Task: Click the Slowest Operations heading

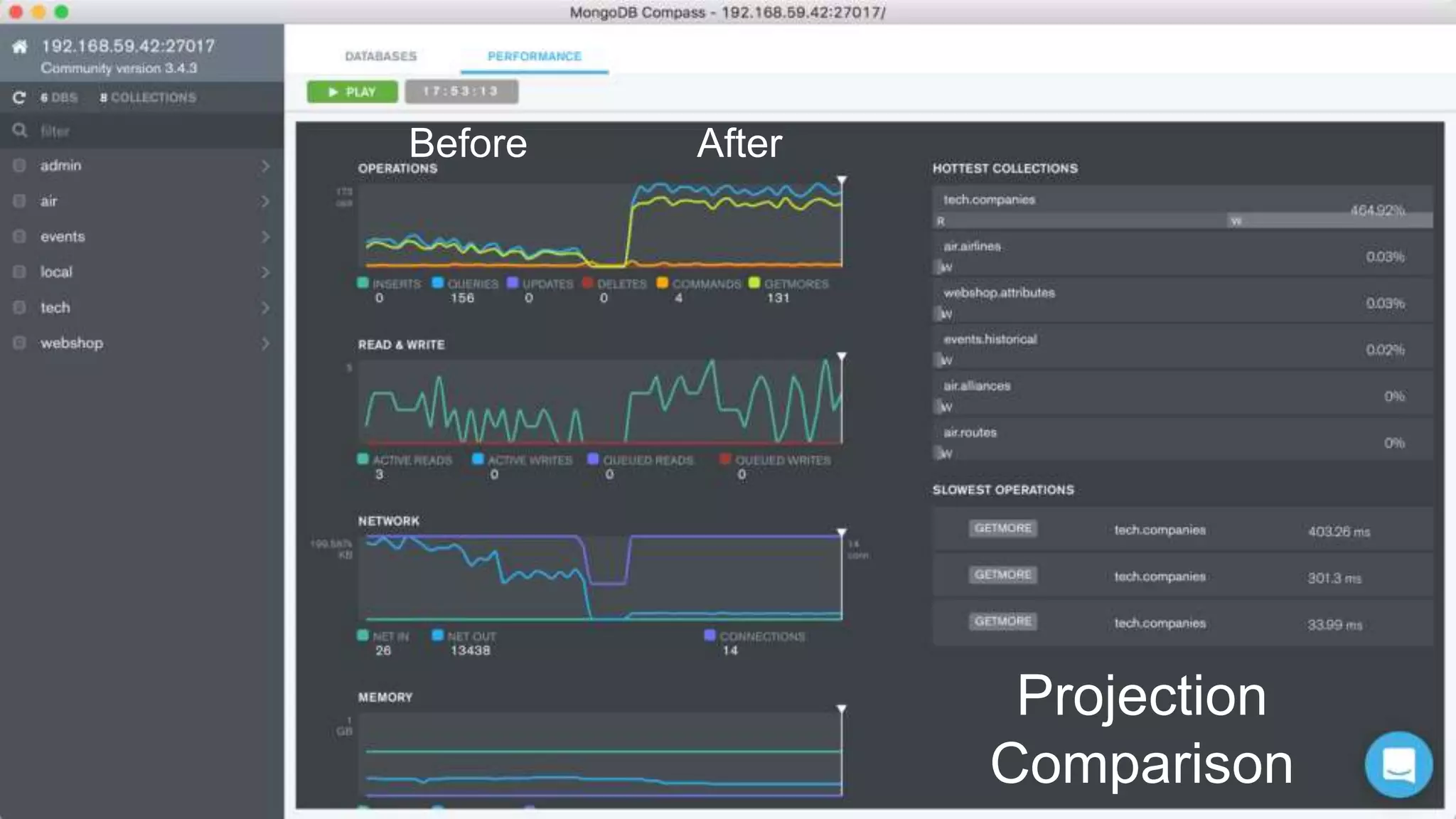Action: (1003, 490)
